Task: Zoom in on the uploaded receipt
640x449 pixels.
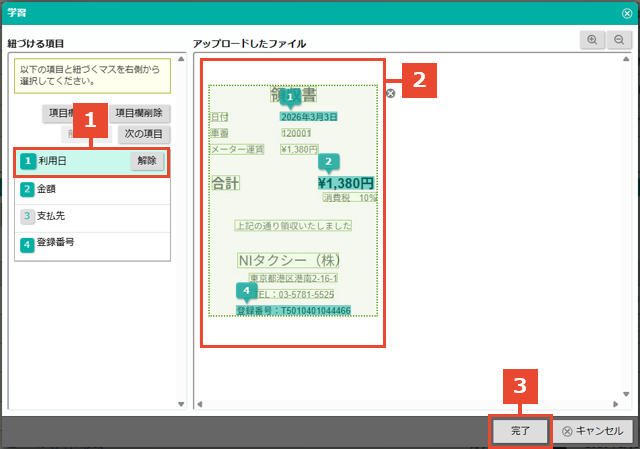Action: (592, 40)
